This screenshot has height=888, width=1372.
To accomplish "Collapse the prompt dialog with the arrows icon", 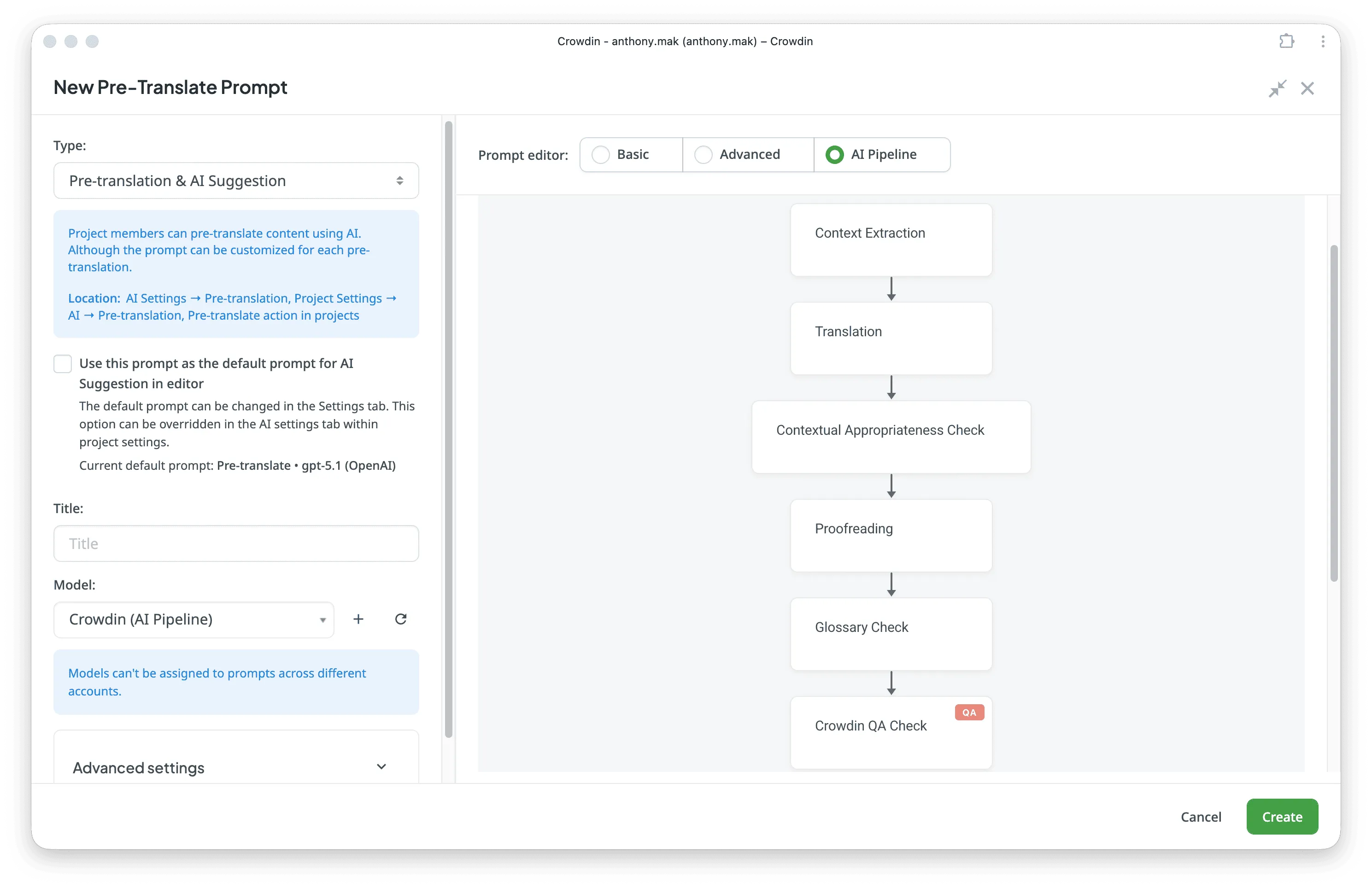I will coord(1278,88).
